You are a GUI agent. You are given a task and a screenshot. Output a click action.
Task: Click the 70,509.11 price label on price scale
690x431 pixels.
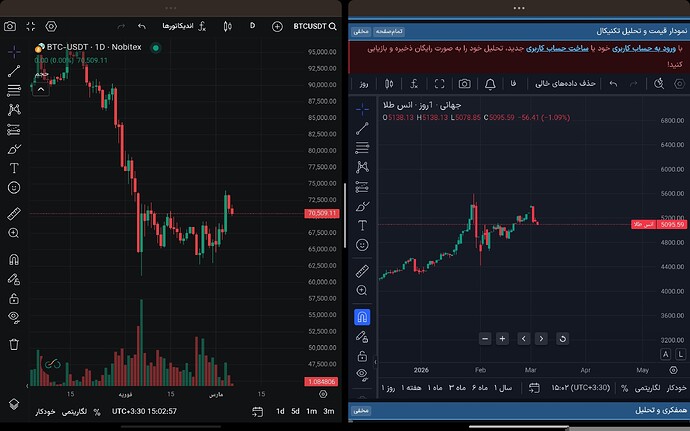(x=322, y=214)
